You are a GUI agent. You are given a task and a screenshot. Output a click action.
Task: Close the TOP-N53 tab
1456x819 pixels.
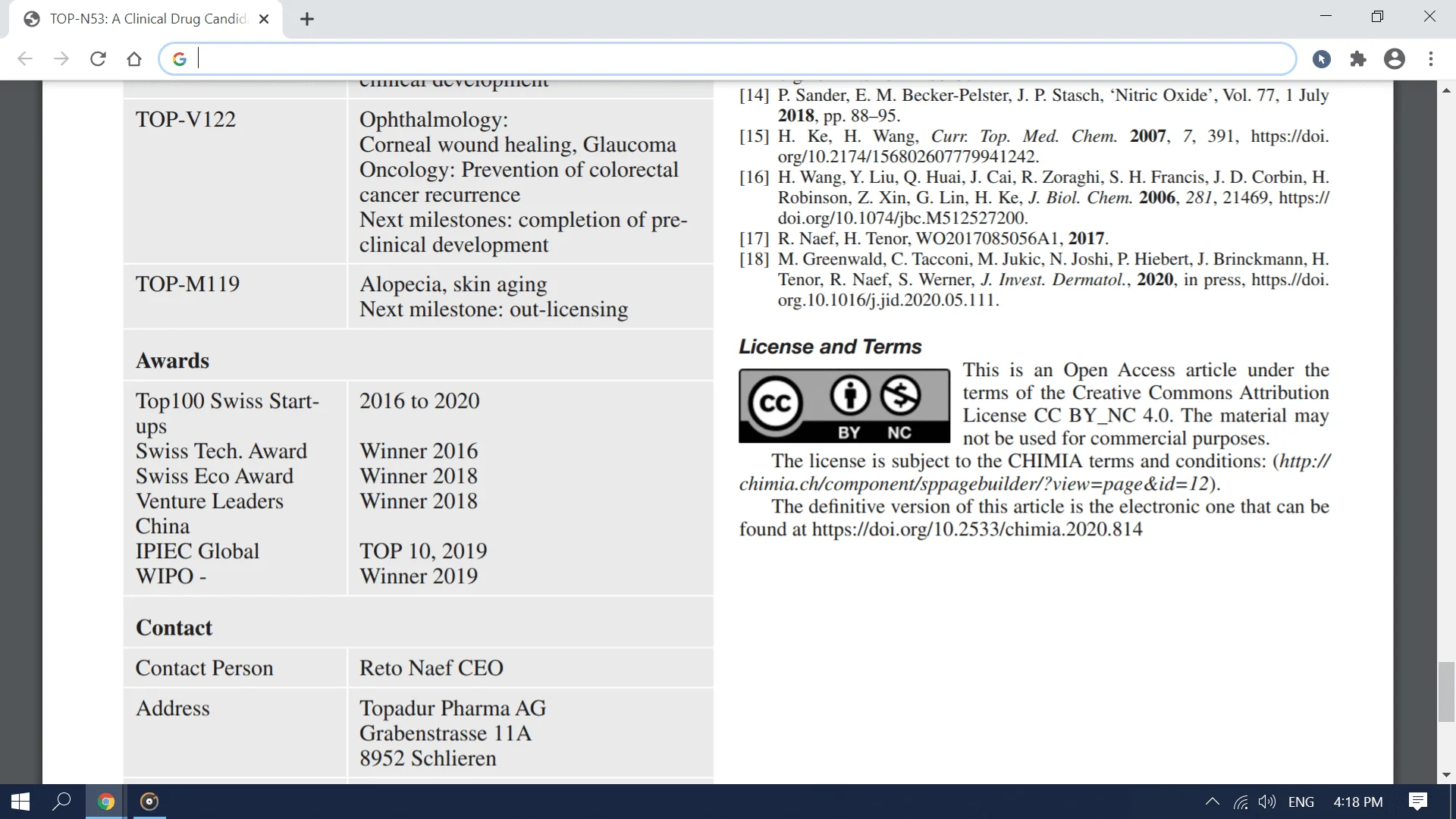(264, 19)
